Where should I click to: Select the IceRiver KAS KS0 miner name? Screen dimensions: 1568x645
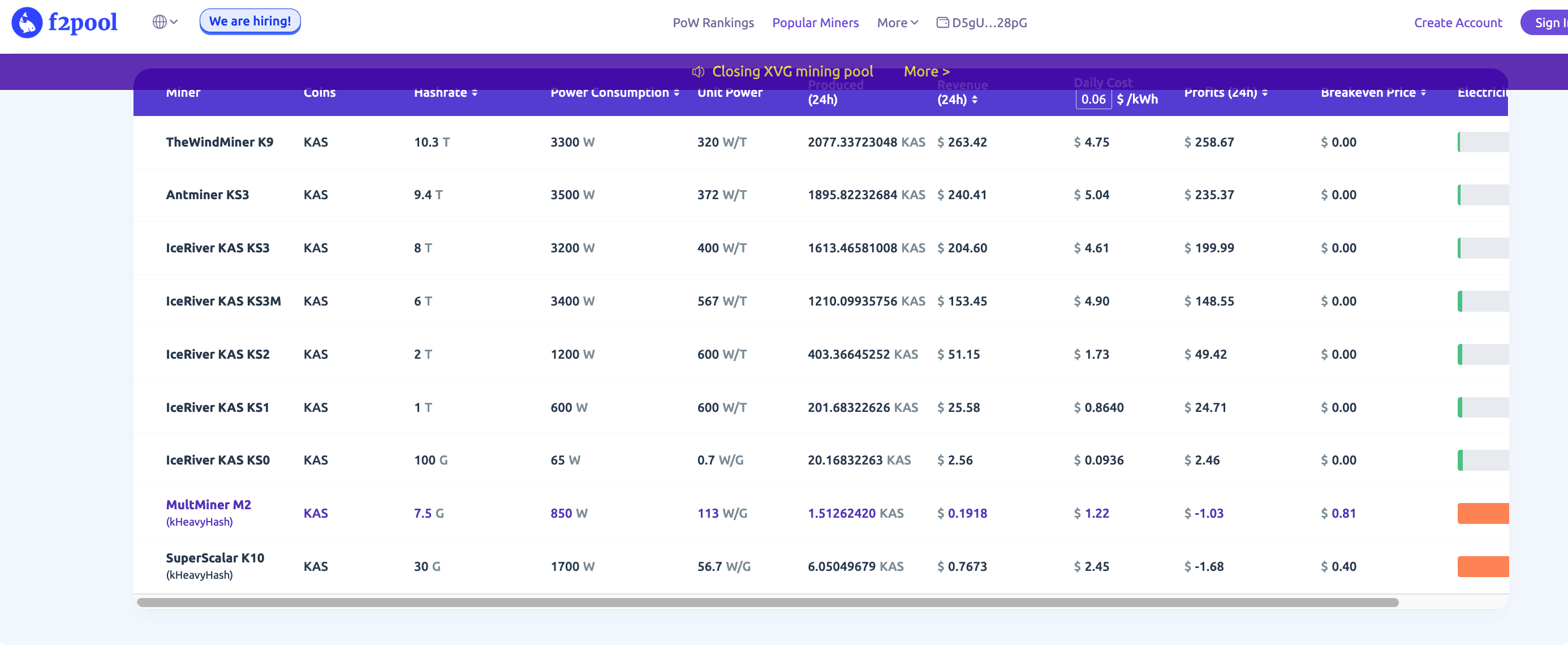[217, 460]
